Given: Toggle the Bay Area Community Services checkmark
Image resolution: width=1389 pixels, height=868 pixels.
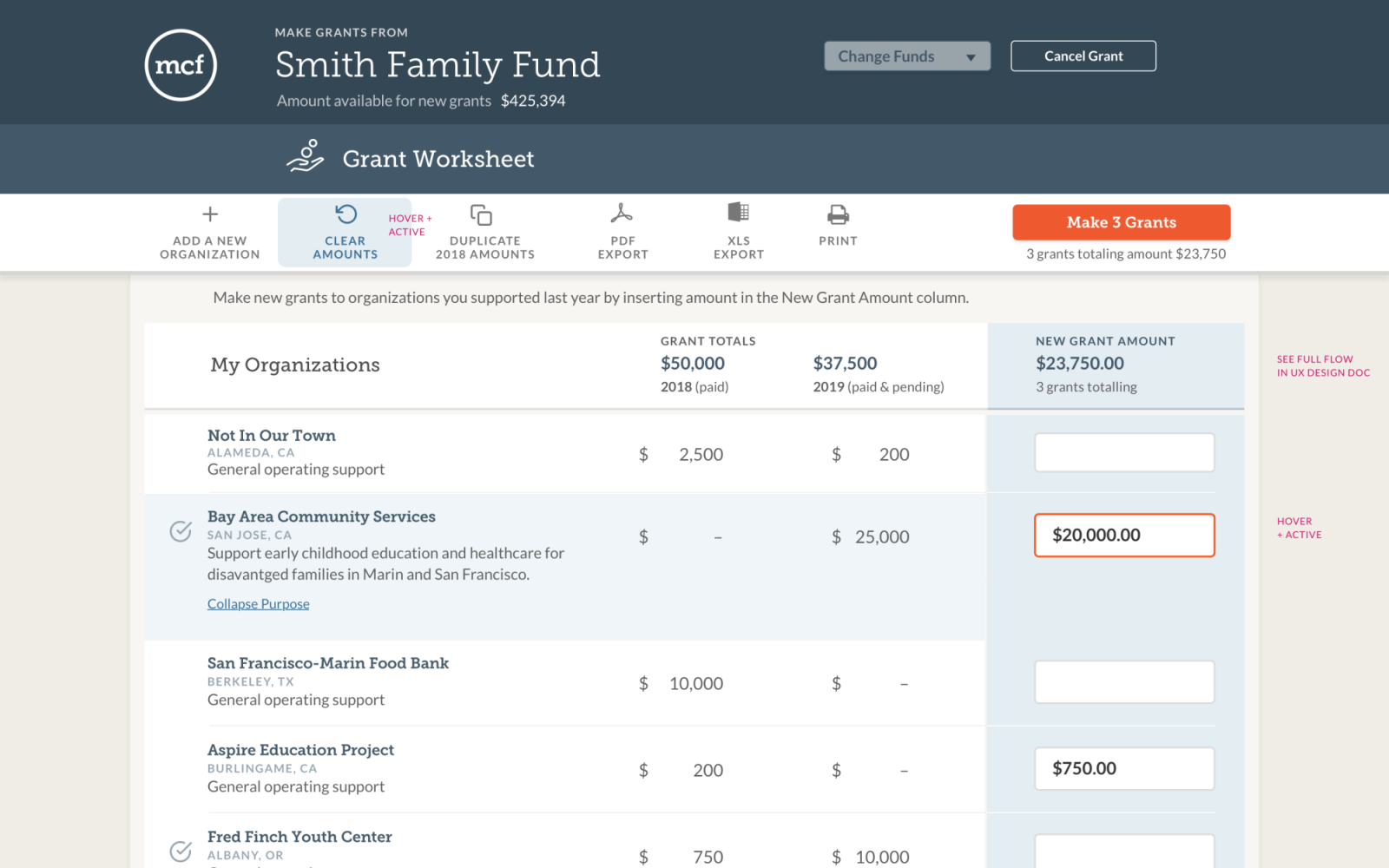Looking at the screenshot, I should 181,531.
